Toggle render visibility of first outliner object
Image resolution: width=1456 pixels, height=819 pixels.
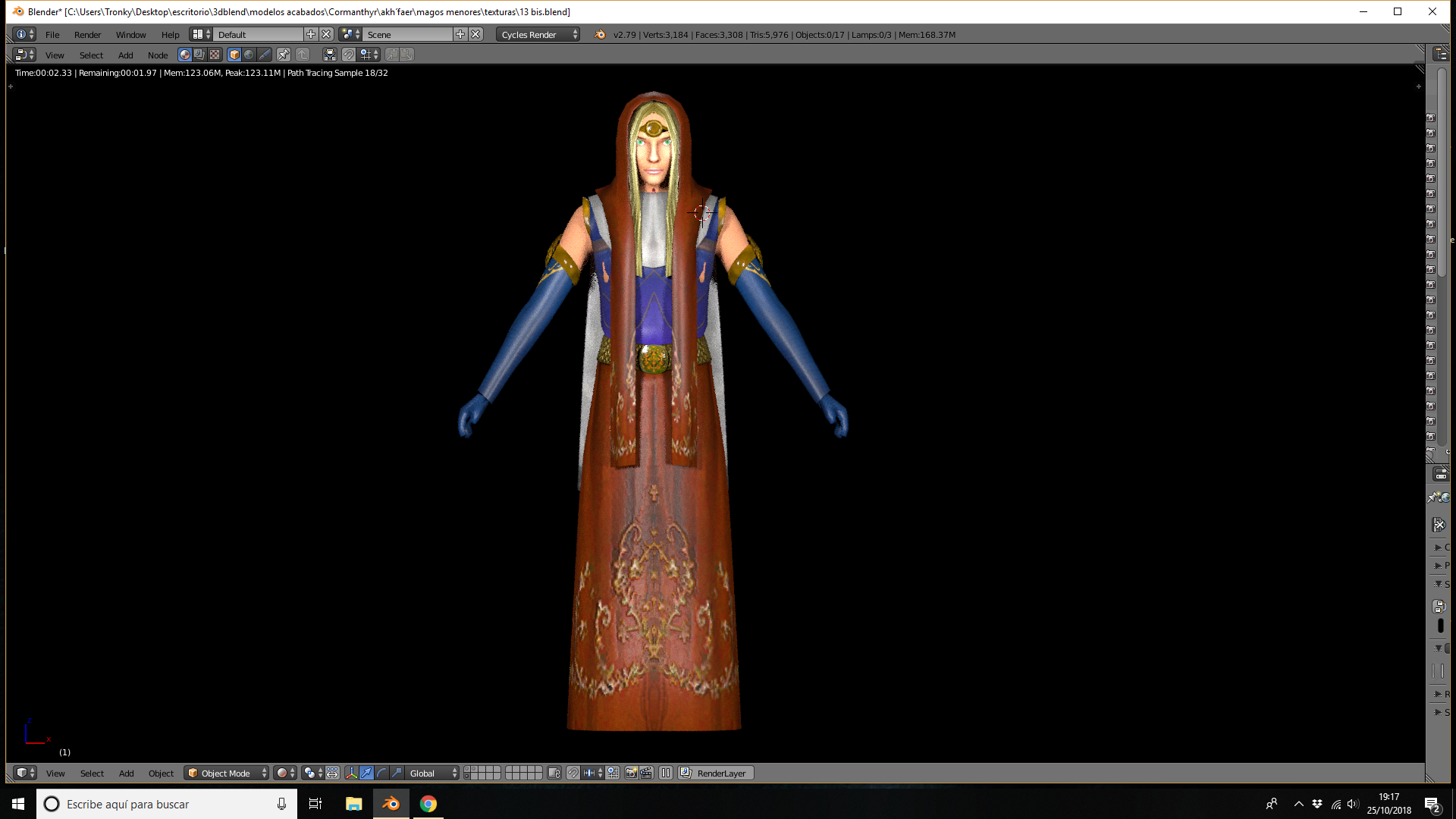[x=1430, y=118]
